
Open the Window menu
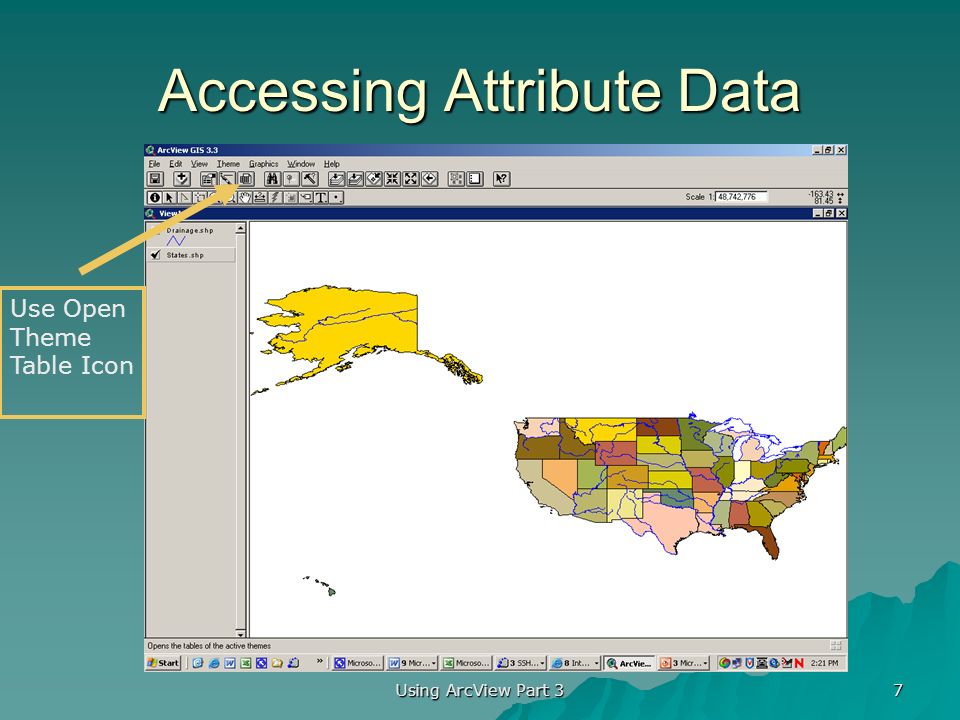tap(301, 163)
